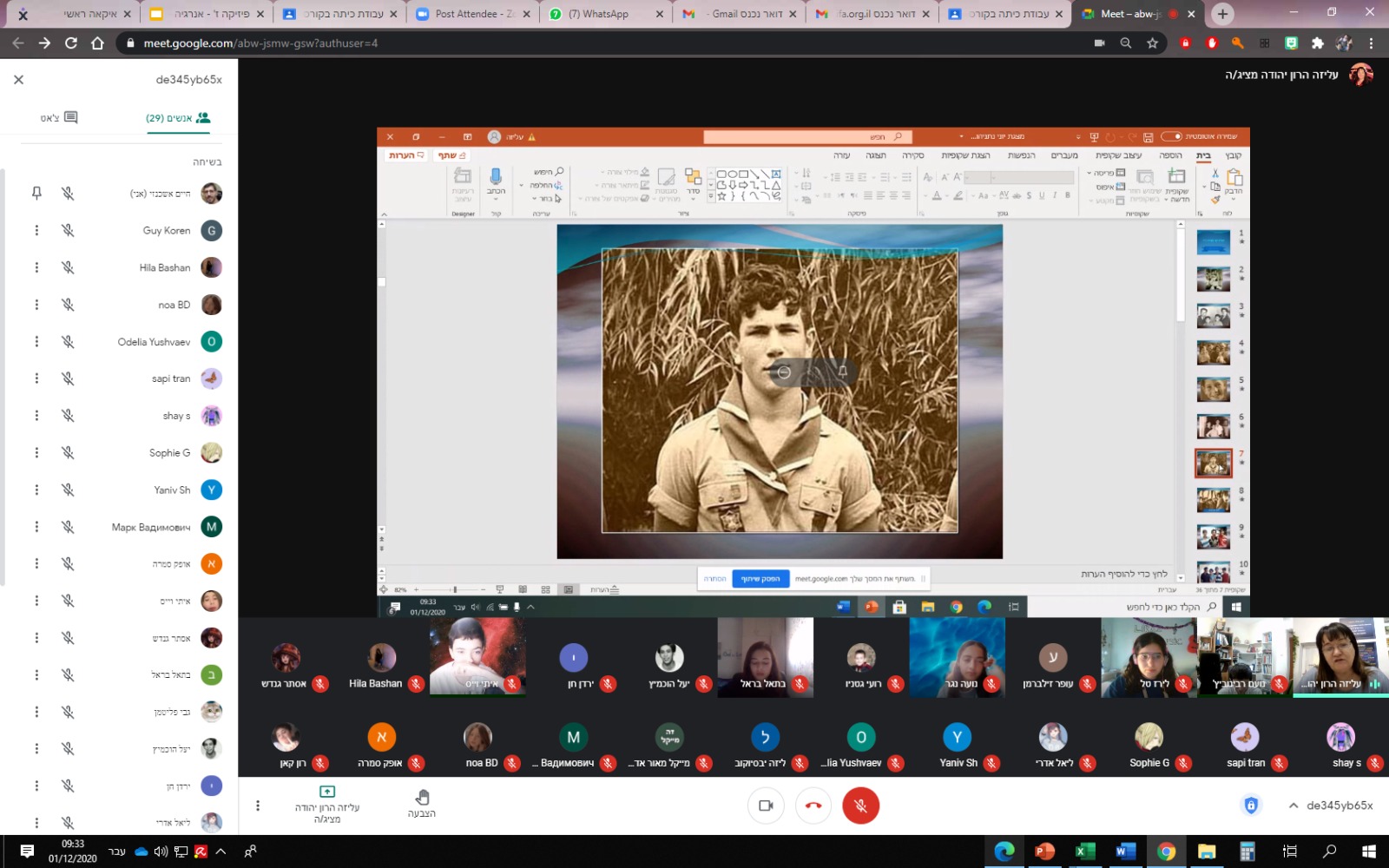1389x868 pixels.
Task: Turn on the camera in the bottom bar
Action: pyautogui.click(x=766, y=806)
